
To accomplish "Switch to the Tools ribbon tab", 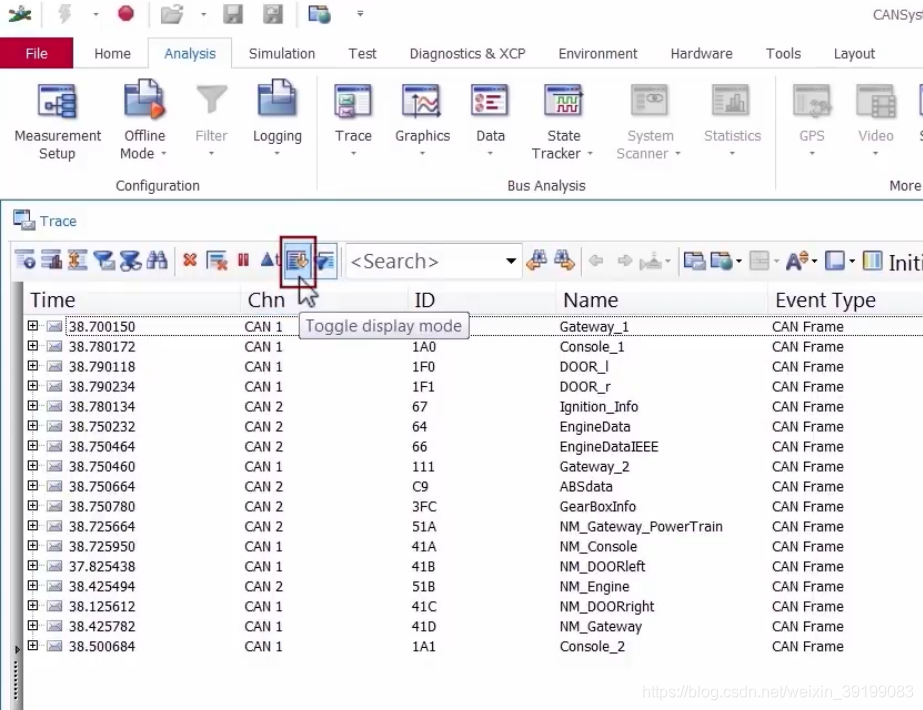I will click(x=783, y=54).
